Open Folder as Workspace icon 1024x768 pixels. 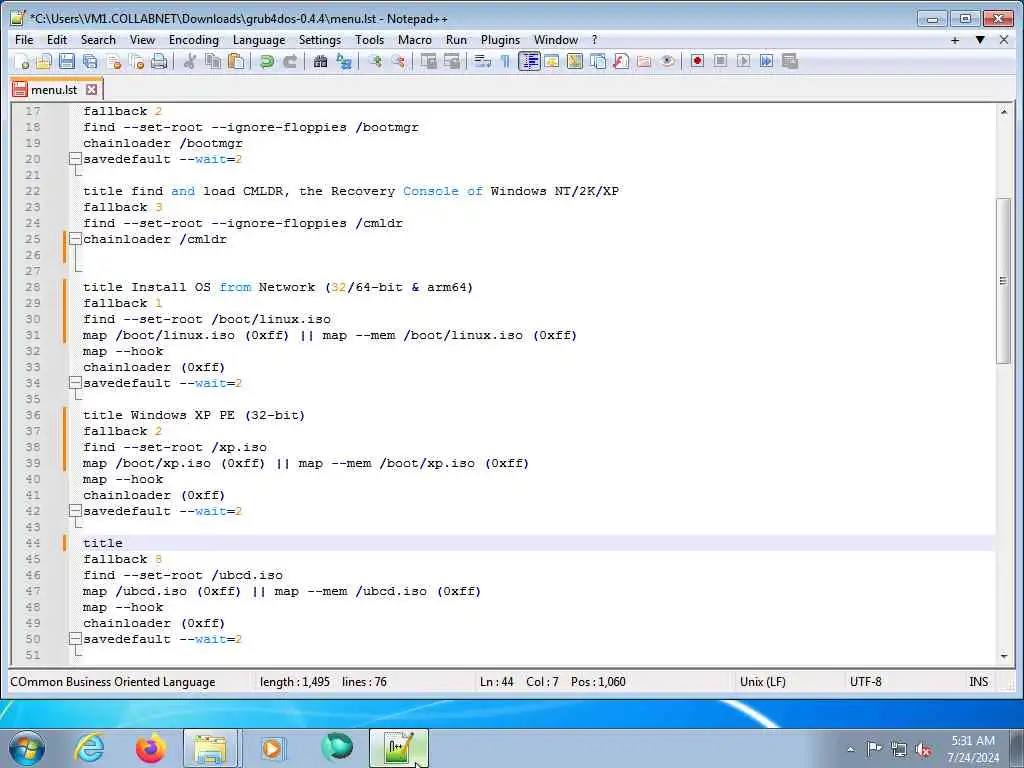(x=644, y=61)
